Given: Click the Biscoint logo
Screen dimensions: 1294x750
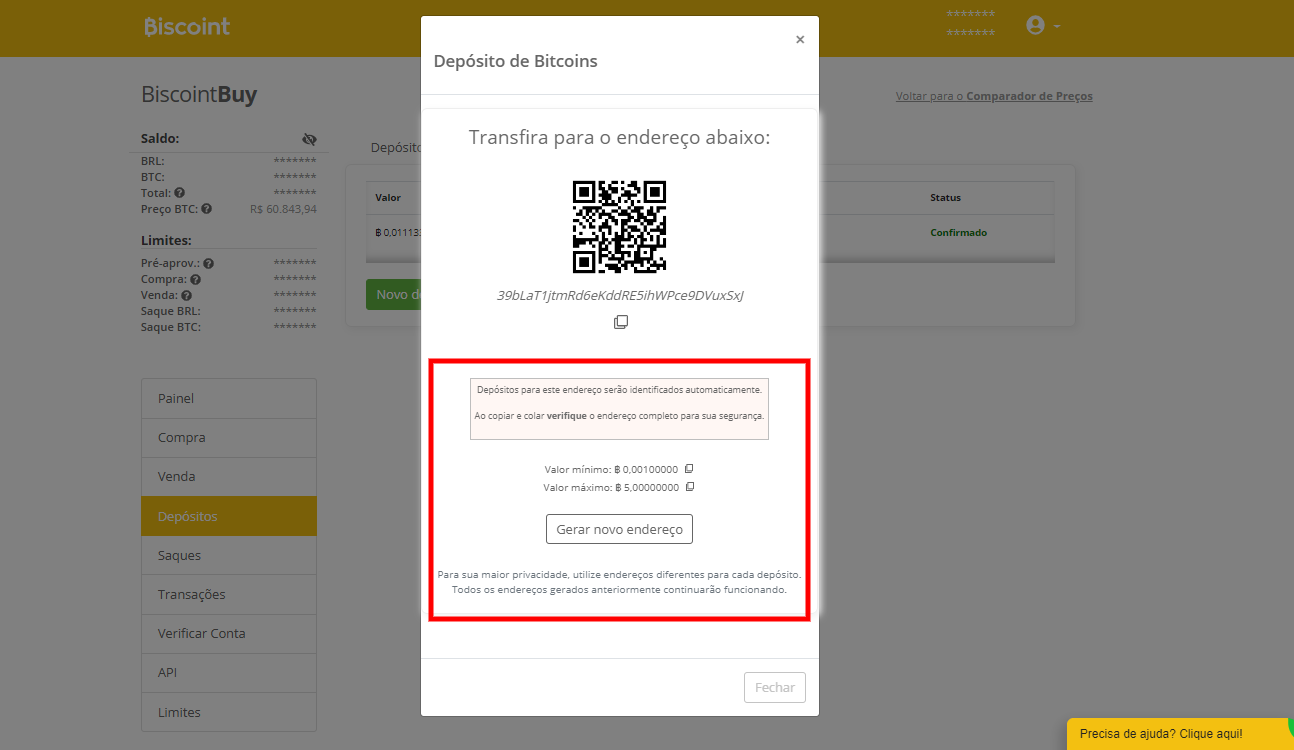Looking at the screenshot, I should pos(187,26).
